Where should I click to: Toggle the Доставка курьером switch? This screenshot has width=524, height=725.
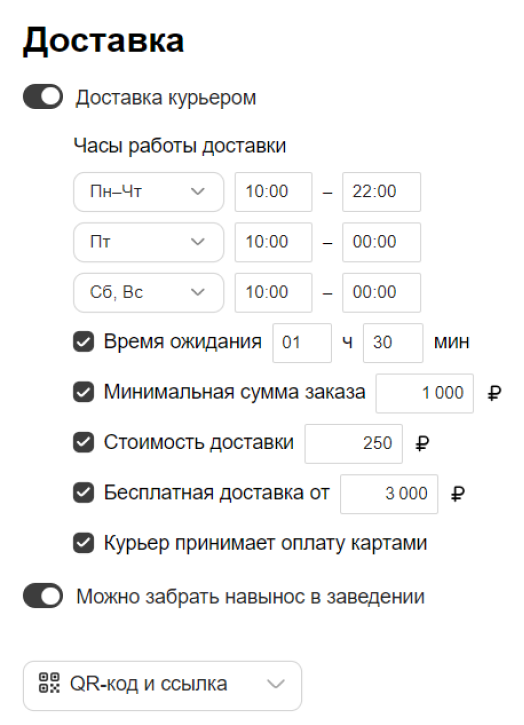(x=43, y=97)
